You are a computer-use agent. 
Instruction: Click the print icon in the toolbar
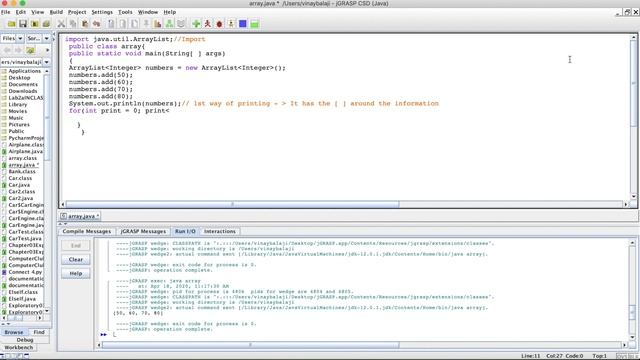[x=46, y=24]
